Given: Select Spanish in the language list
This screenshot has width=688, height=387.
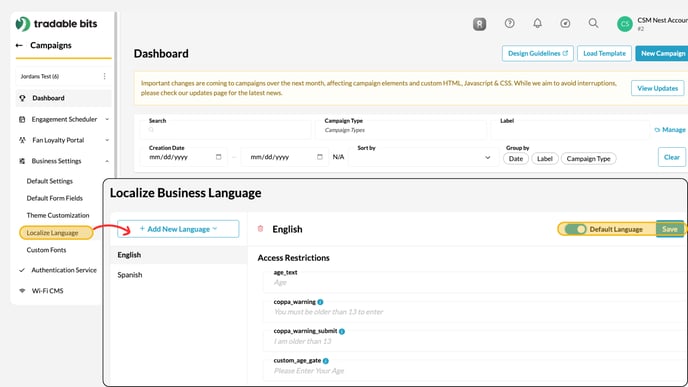Looking at the screenshot, I should click(179, 275).
